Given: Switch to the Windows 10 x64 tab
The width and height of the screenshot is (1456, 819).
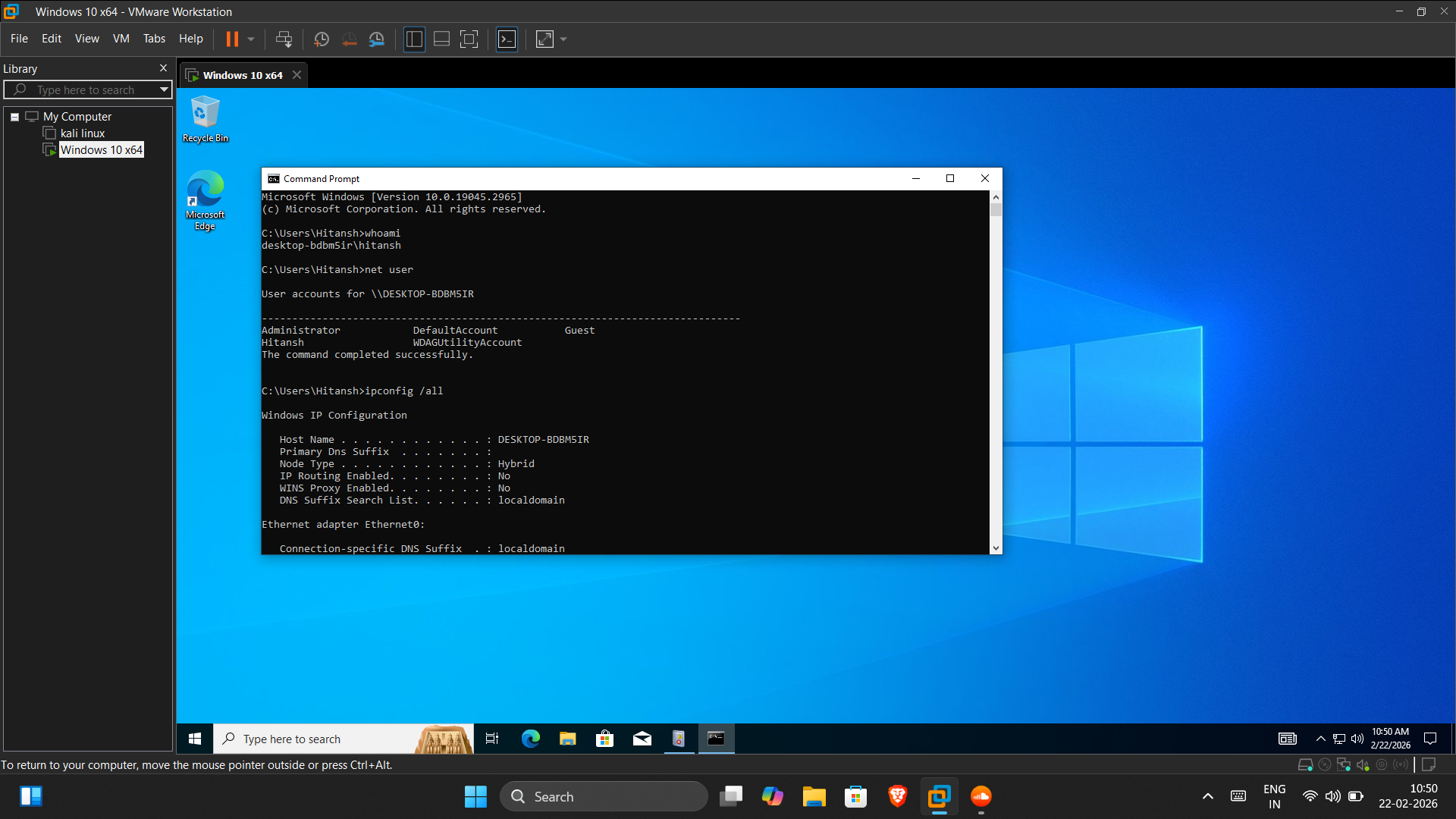Looking at the screenshot, I should pos(243,75).
